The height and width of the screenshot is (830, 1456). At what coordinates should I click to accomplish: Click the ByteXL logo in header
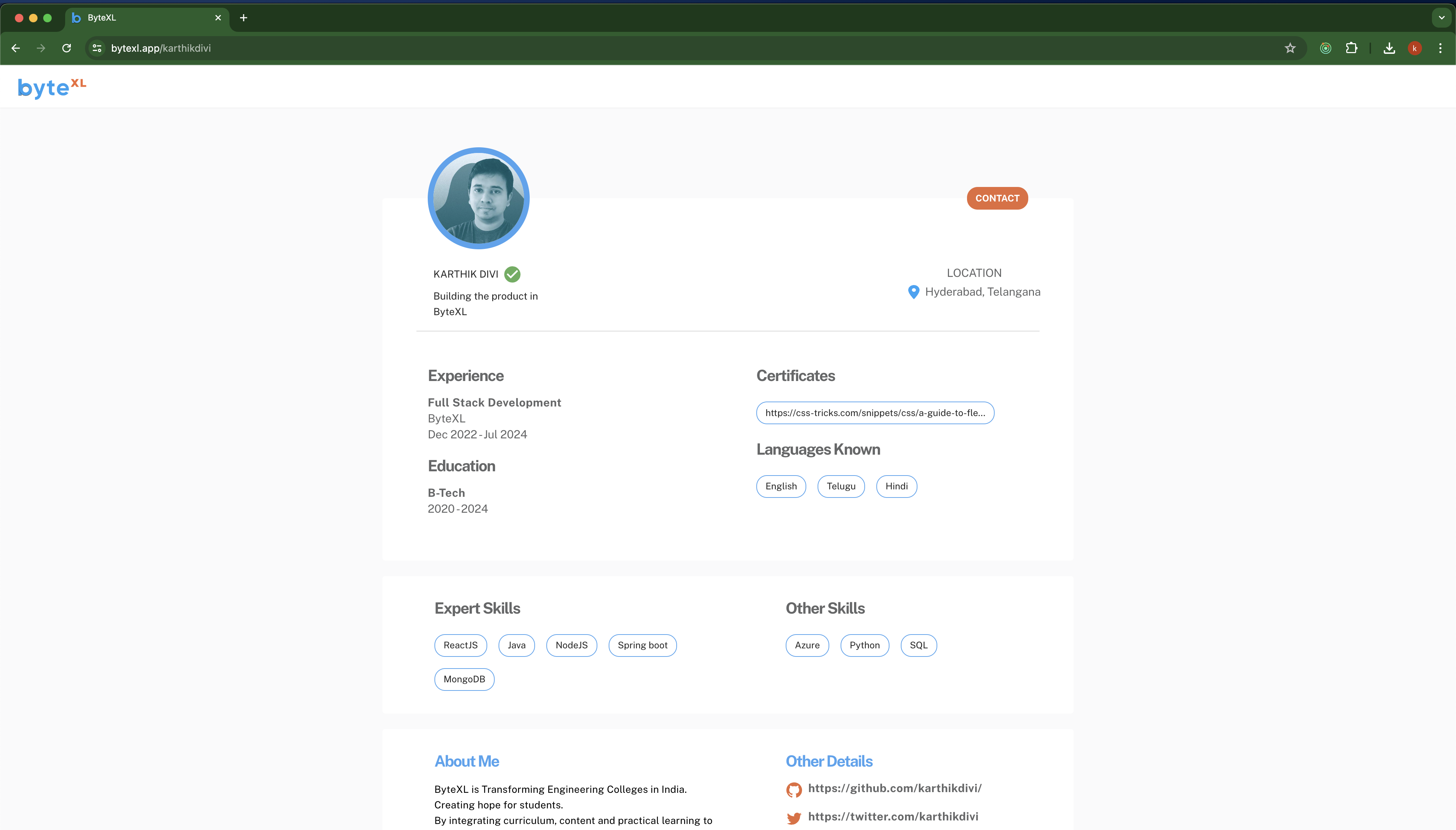(x=52, y=87)
